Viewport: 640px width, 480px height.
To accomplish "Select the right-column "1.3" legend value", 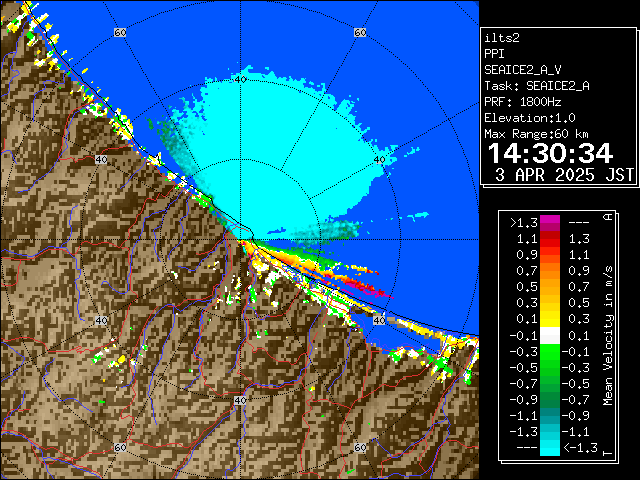I will 579,239.
